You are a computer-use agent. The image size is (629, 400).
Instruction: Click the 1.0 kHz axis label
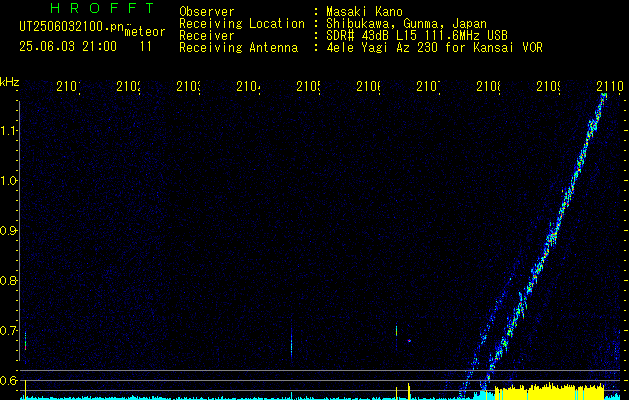click(8, 181)
